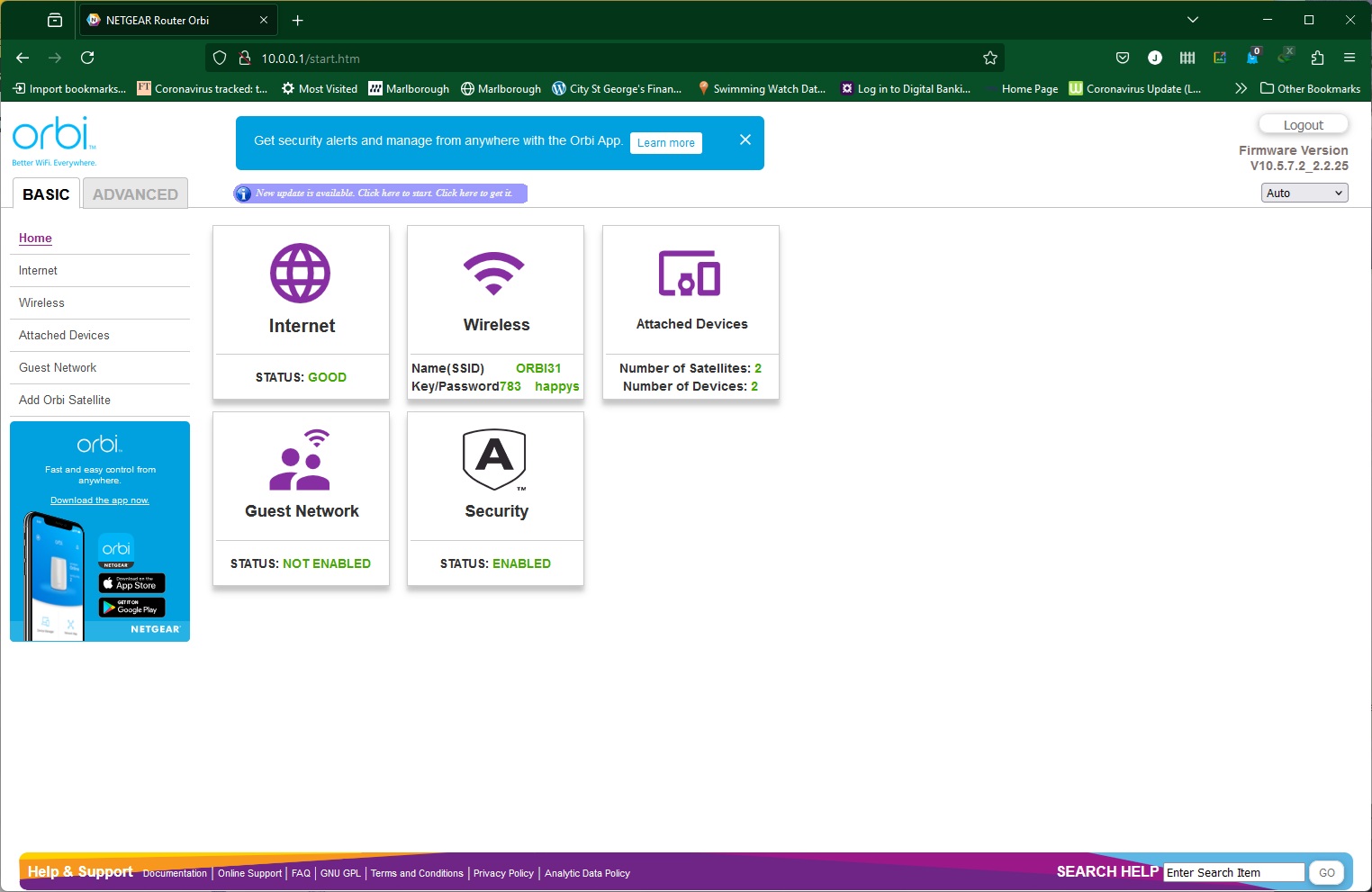The image size is (1372, 892).
Task: Click the tracking protection shield icon
Action: [220, 58]
